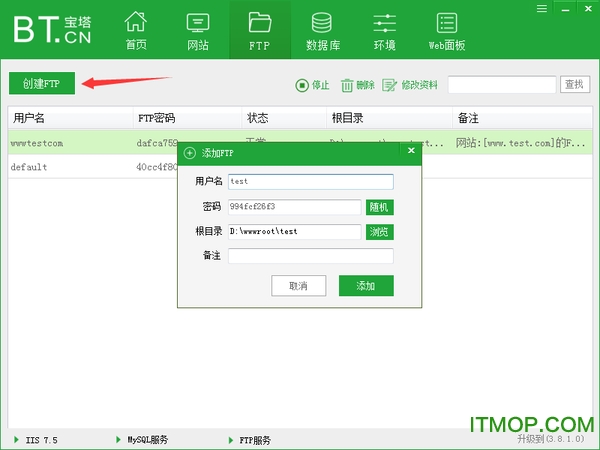Focus the 备注 remark field in dialog
Screen dimensions: 600x450
[311, 256]
